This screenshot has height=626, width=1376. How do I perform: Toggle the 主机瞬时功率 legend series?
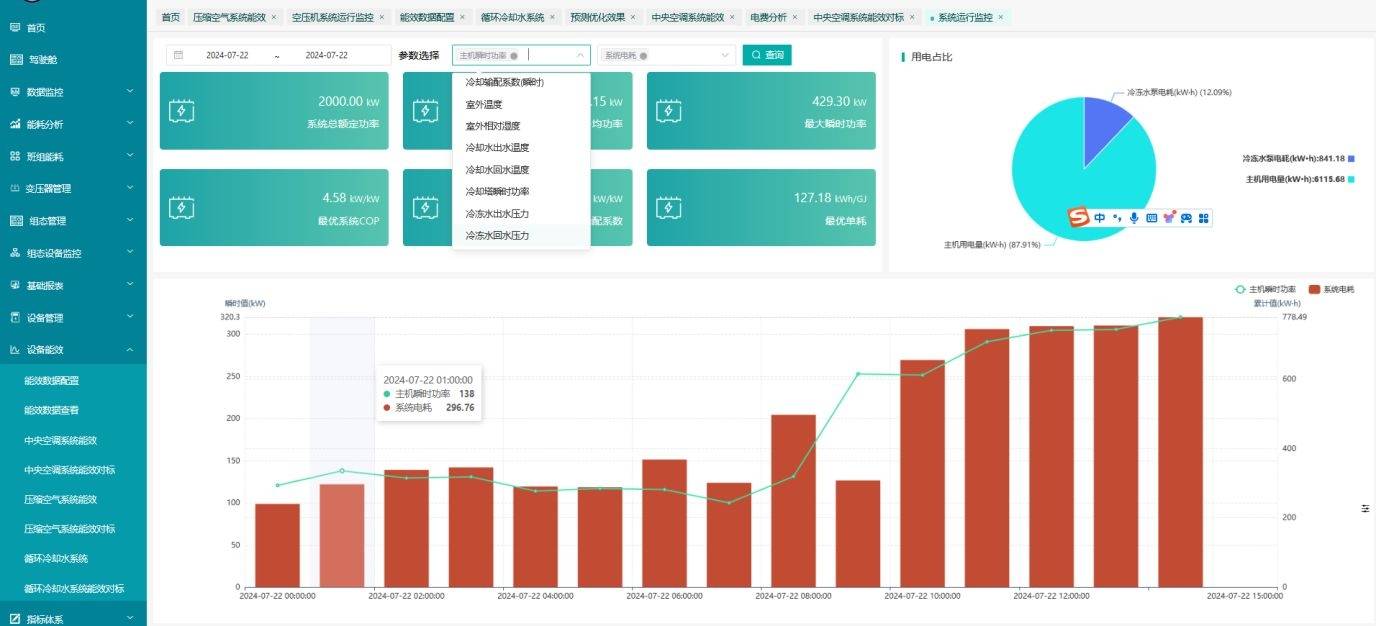[x=1266, y=289]
